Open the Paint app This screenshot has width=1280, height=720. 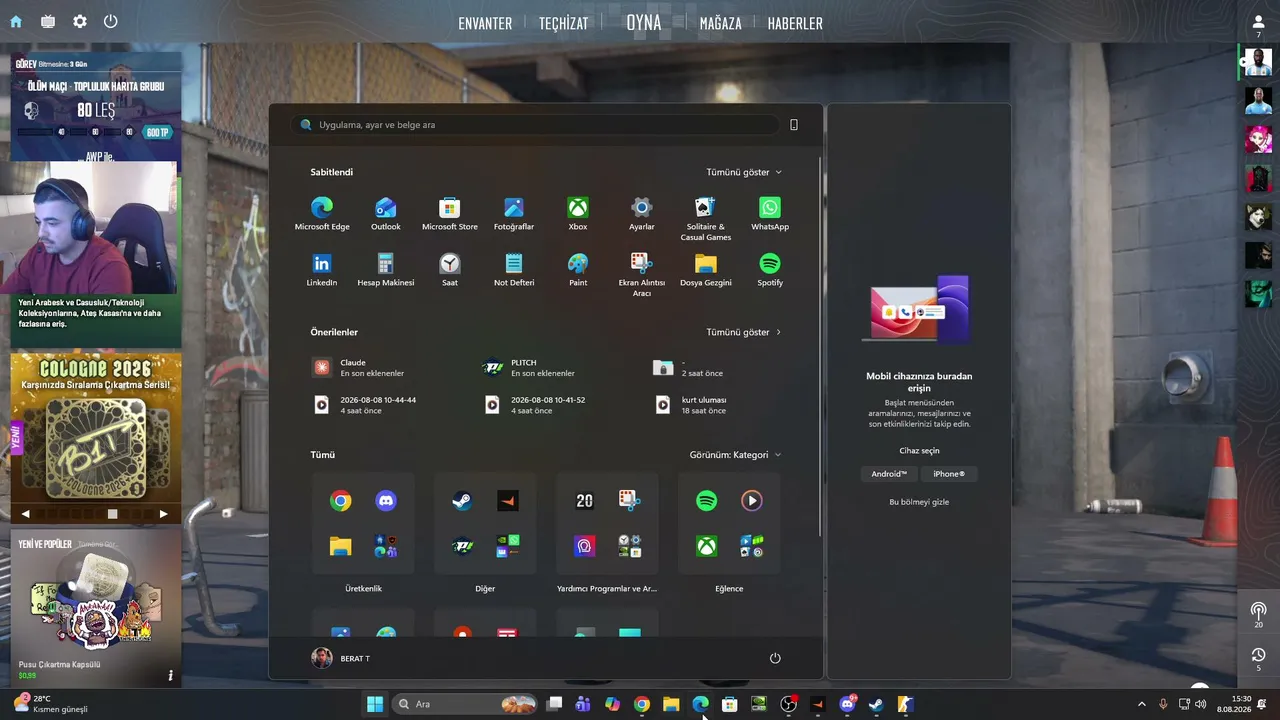[578, 270]
